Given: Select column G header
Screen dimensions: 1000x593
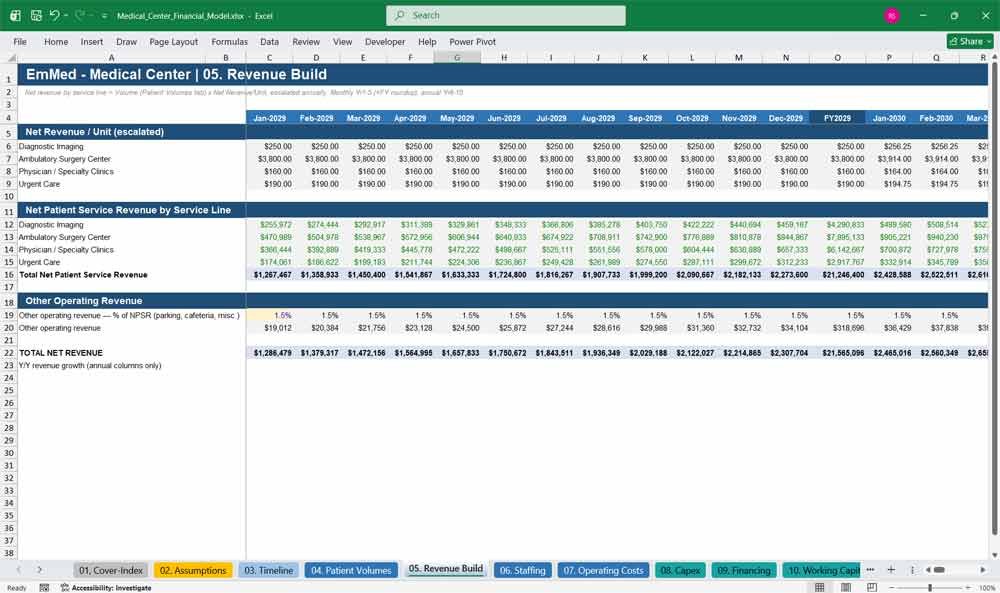Looking at the screenshot, I should (x=457, y=58).
